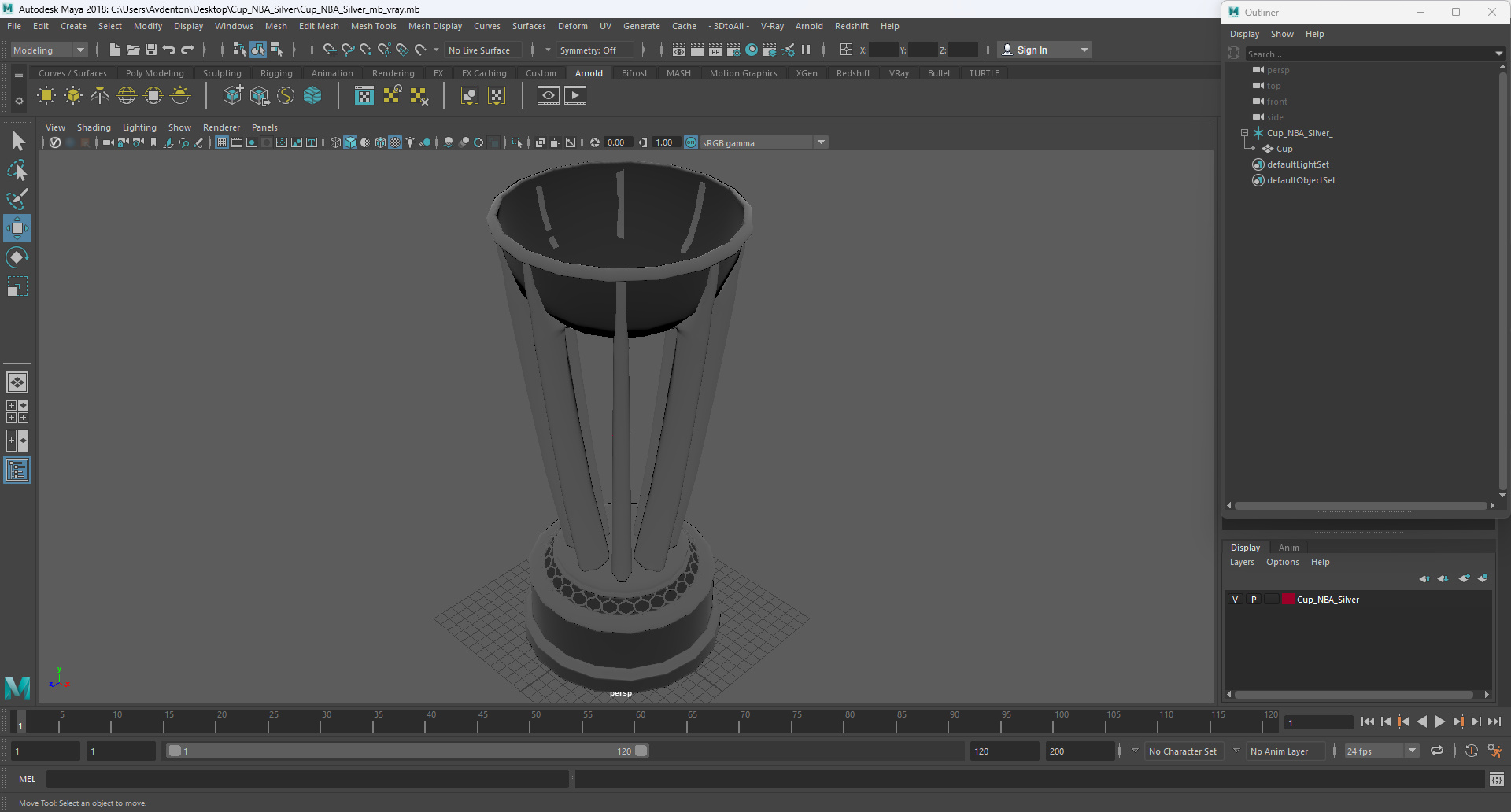Switch to Poly Modeling shelf tab
Viewport: 1511px width, 812px height.
pyautogui.click(x=154, y=73)
